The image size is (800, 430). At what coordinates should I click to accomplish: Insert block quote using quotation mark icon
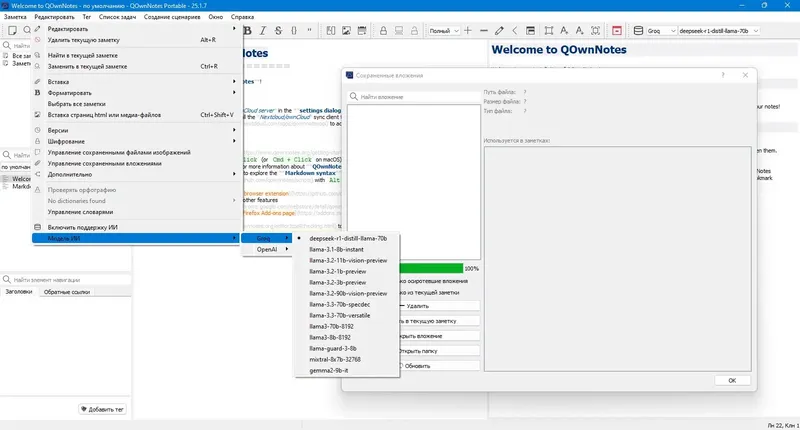click(x=309, y=31)
